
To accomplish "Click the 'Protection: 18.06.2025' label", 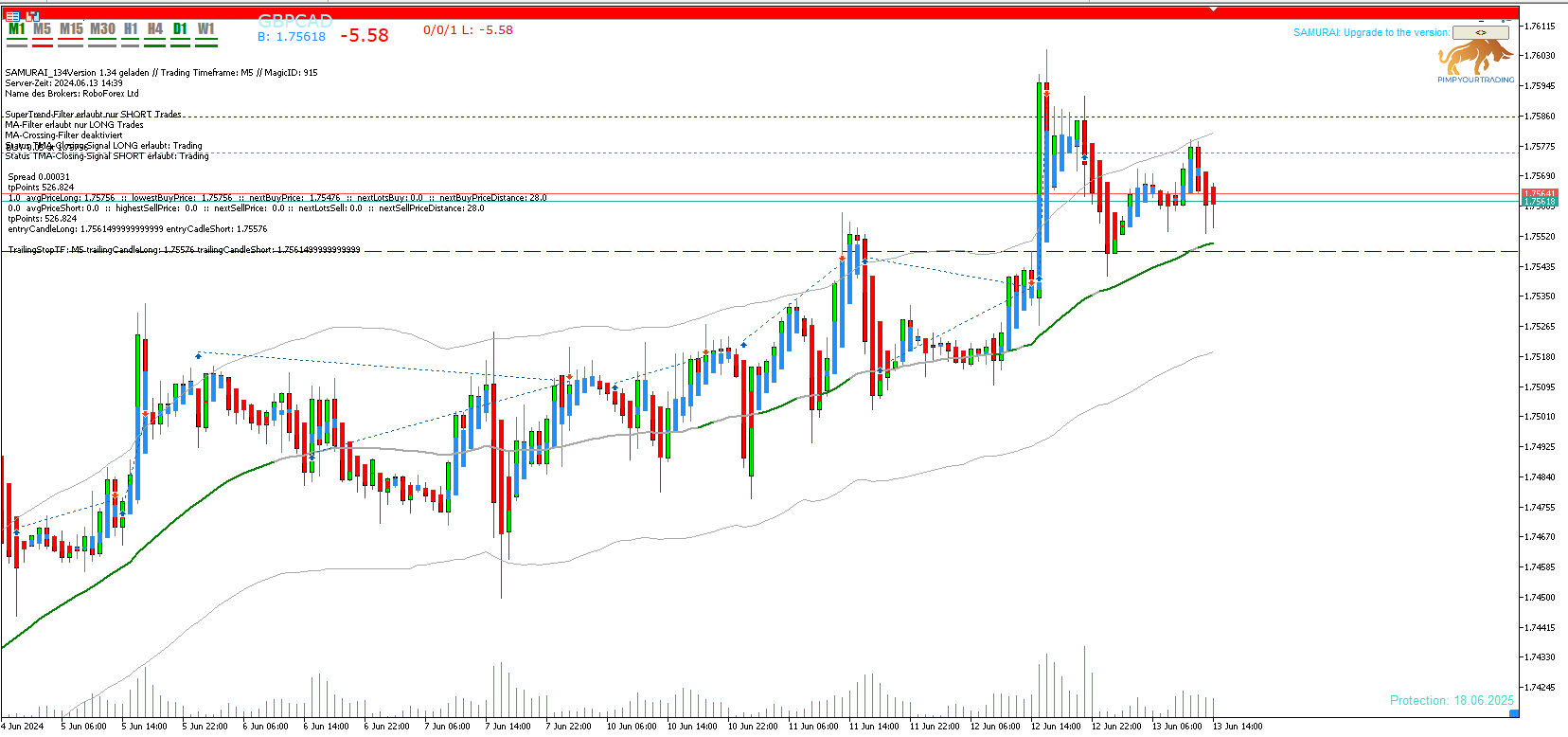I will click(1452, 700).
